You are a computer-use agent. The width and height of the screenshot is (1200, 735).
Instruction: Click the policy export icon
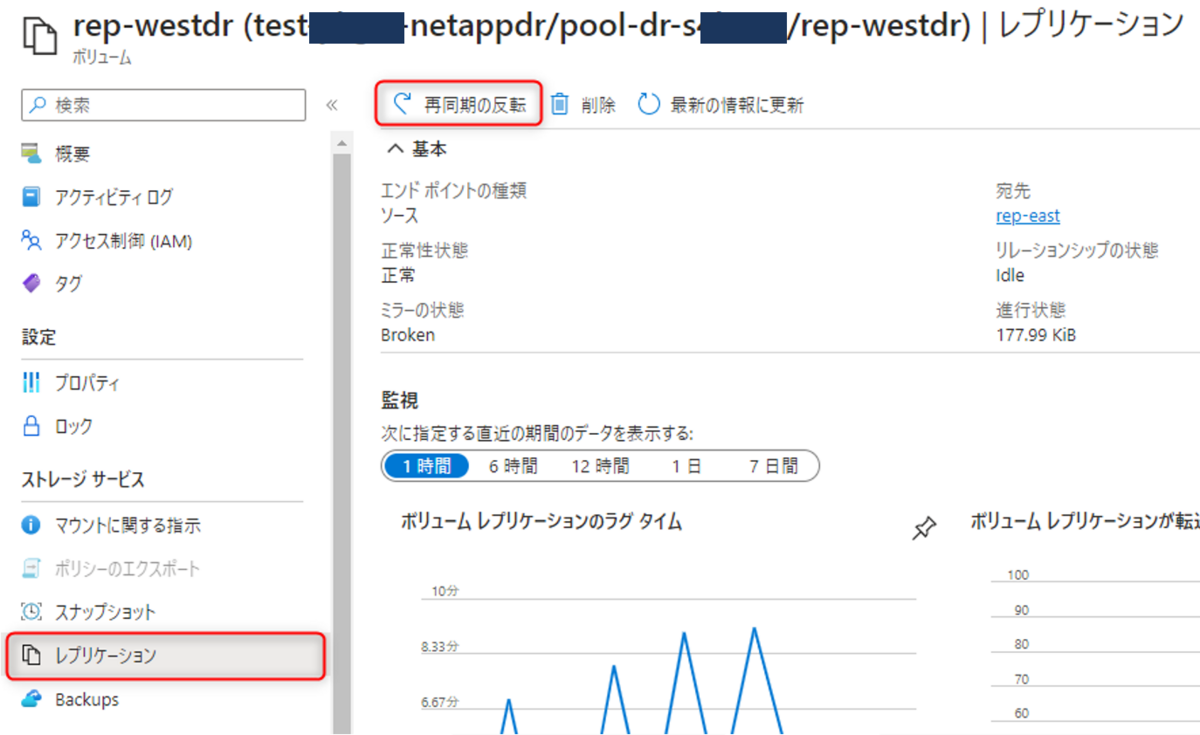pyautogui.click(x=32, y=568)
